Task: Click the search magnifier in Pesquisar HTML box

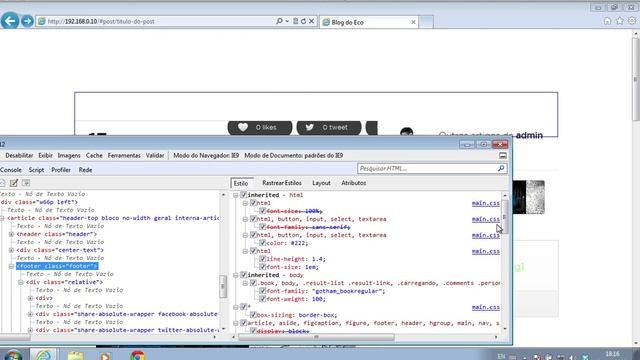Action: pos(501,168)
